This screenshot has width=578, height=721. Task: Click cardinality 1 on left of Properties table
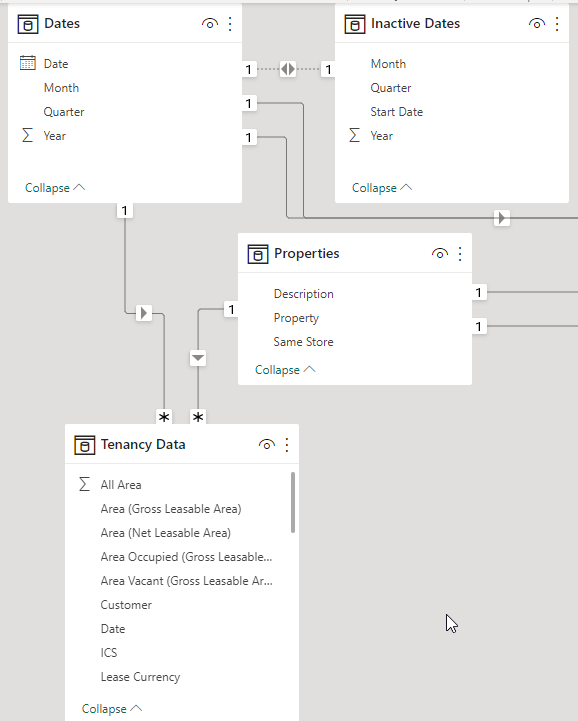point(231,309)
